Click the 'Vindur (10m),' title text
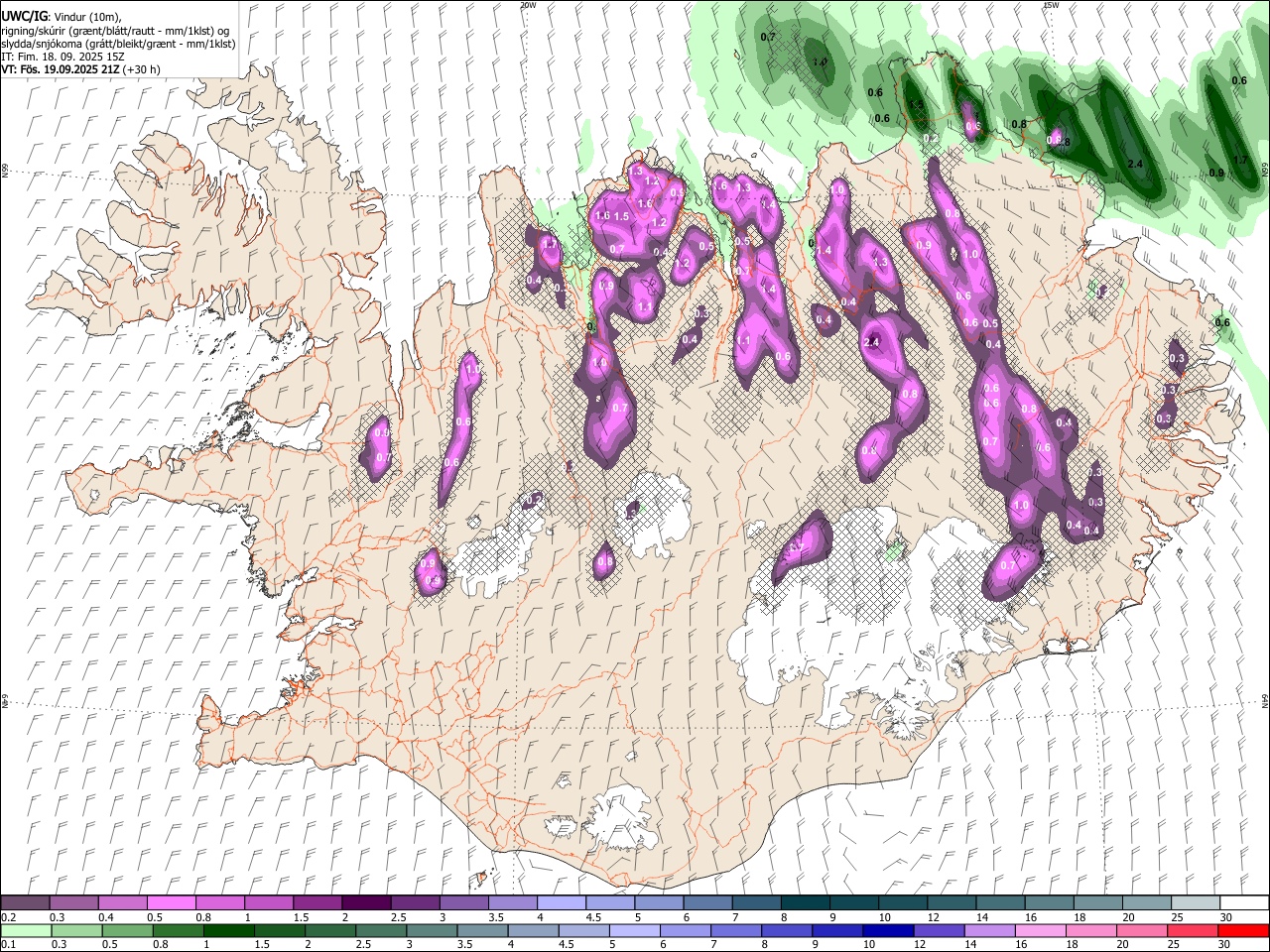This screenshot has height=952, width=1270. tap(86, 17)
